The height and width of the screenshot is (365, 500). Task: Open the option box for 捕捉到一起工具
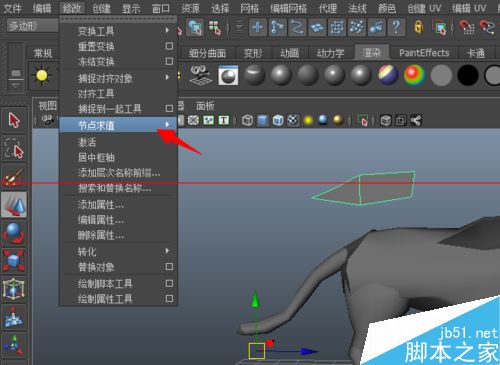pos(169,109)
